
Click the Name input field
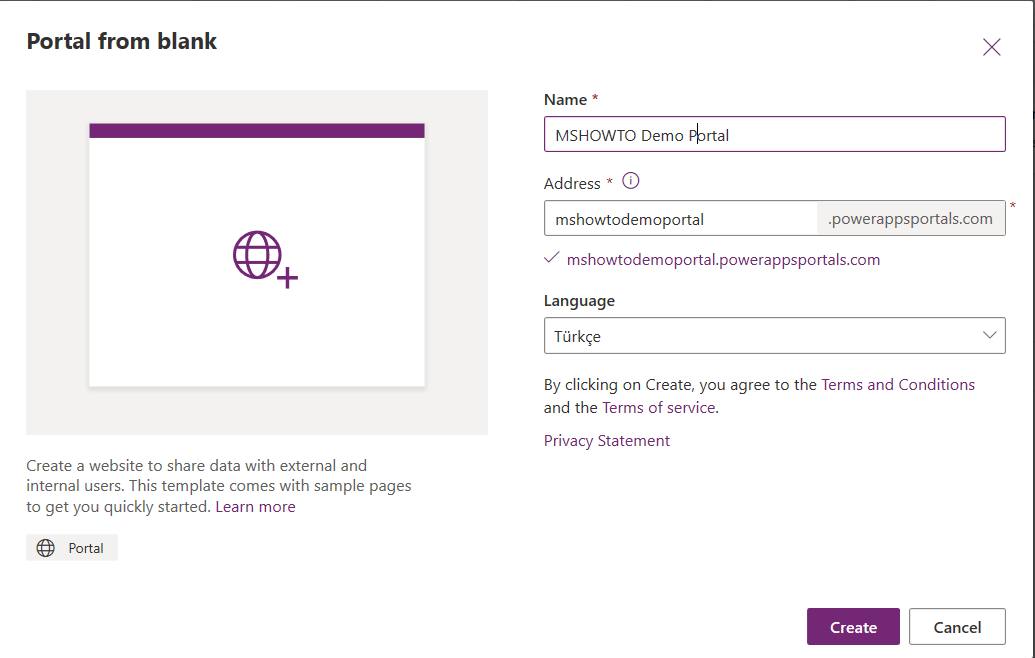(774, 135)
